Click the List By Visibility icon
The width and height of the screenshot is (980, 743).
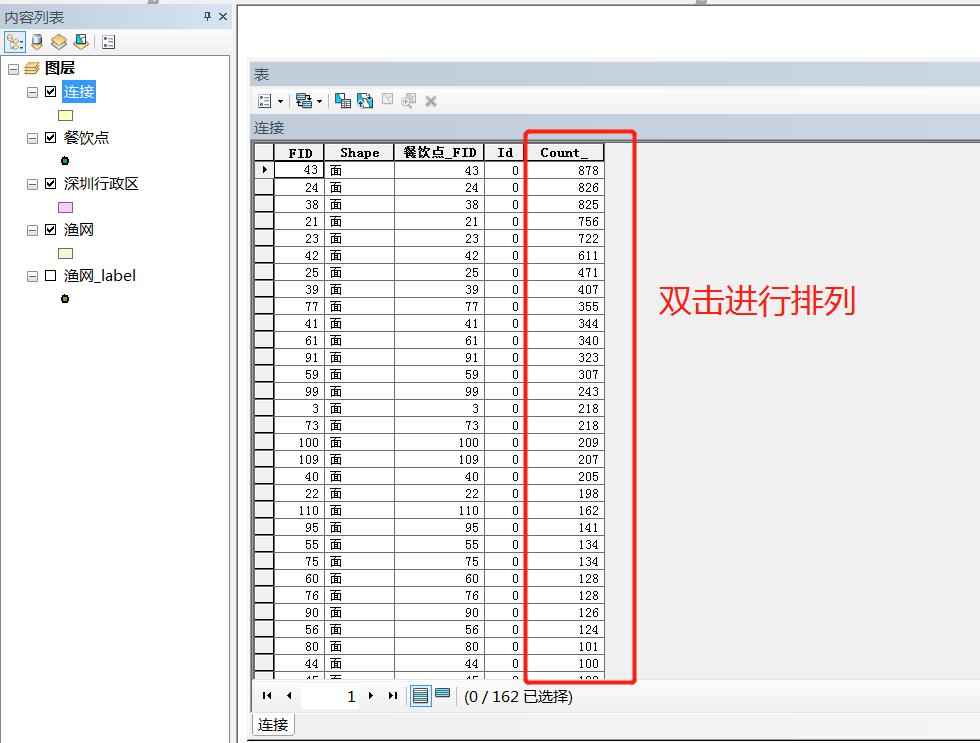[x=59, y=42]
